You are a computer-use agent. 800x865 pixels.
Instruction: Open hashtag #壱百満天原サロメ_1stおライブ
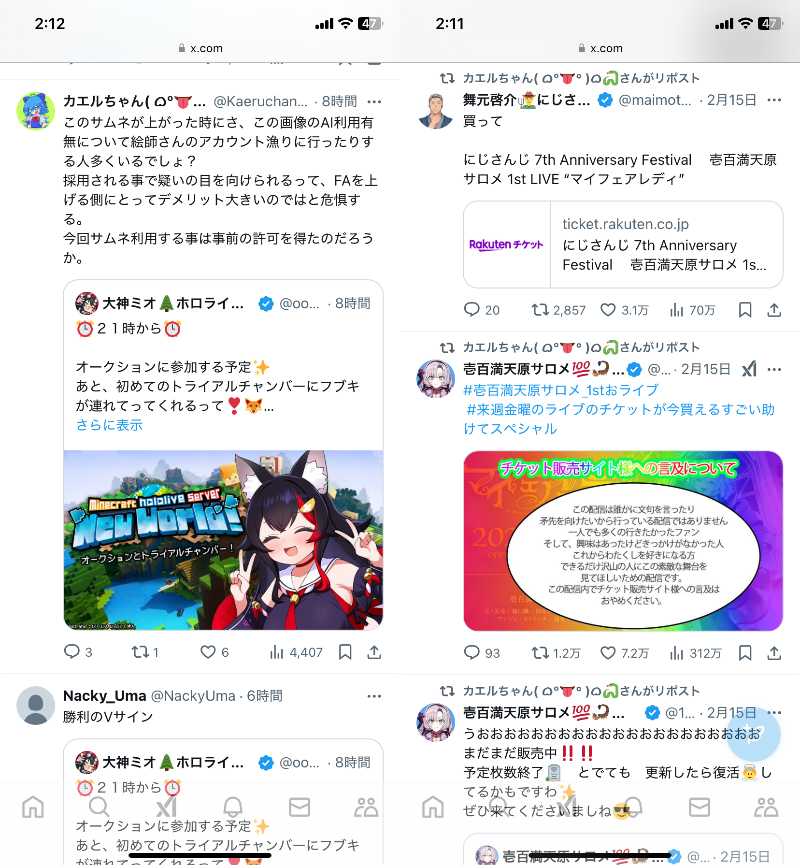pos(561,390)
